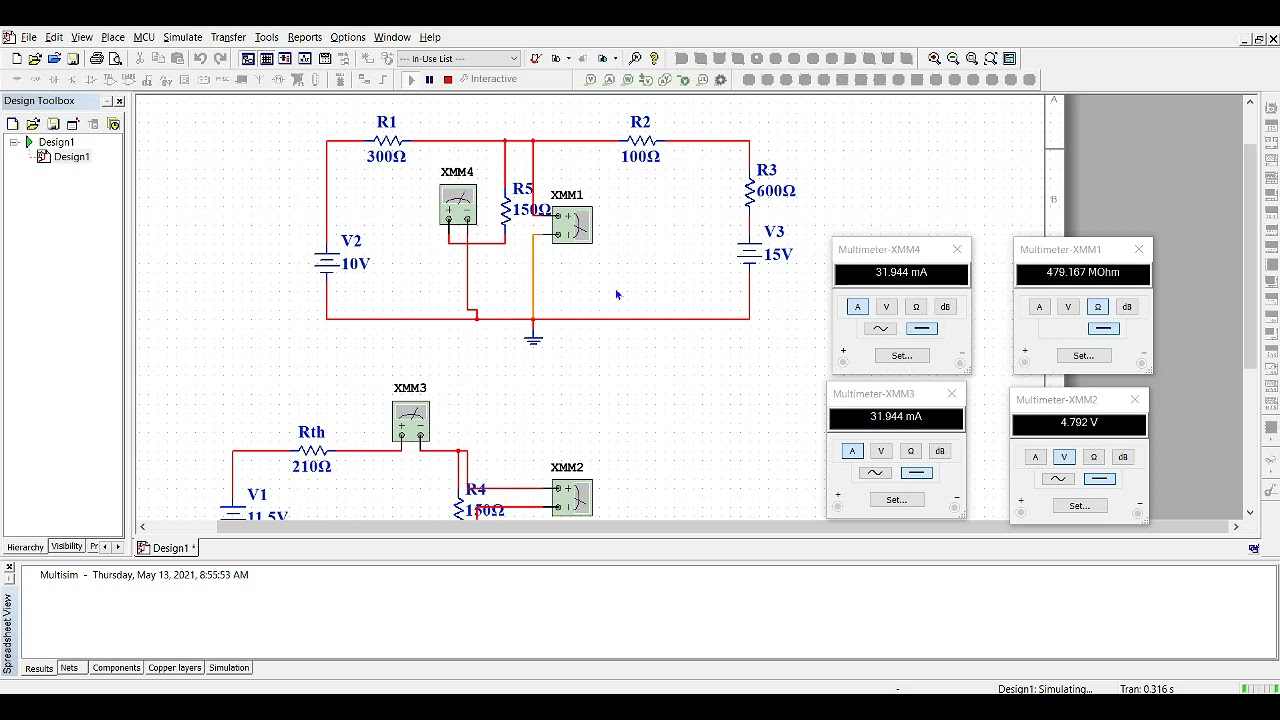Save the current design

[73, 59]
